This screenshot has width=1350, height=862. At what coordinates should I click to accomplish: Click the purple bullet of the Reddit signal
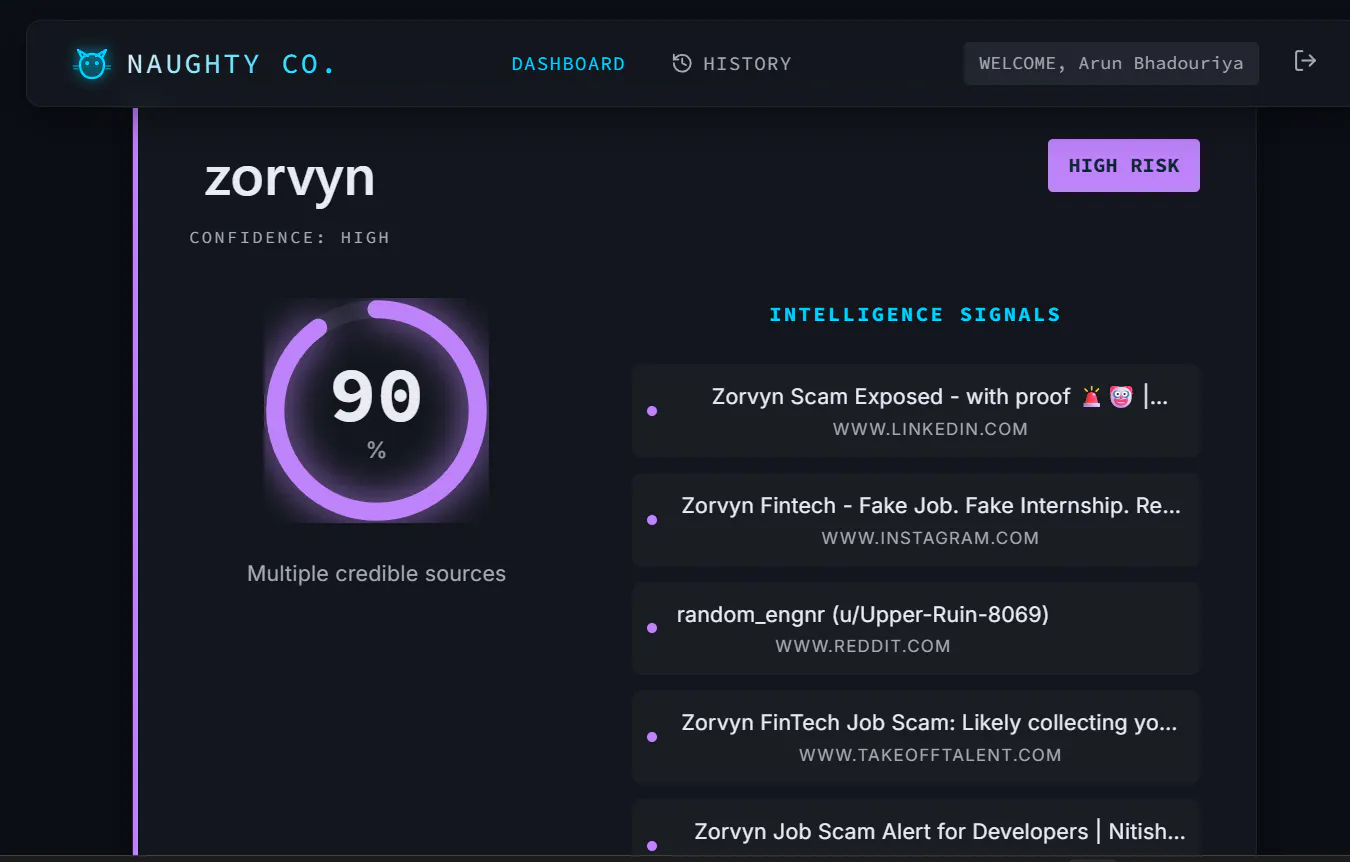tap(652, 628)
